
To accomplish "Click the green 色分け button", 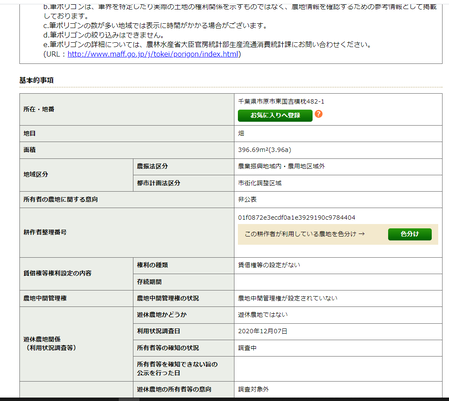I will 410,234.
